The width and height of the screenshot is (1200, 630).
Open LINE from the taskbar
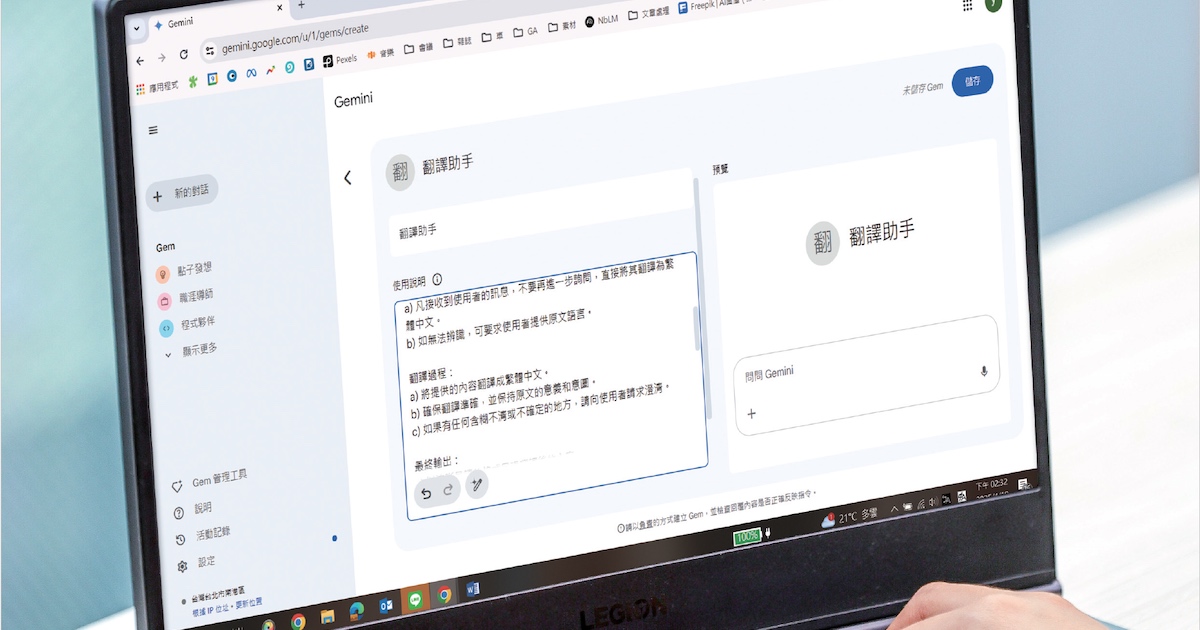[x=415, y=598]
